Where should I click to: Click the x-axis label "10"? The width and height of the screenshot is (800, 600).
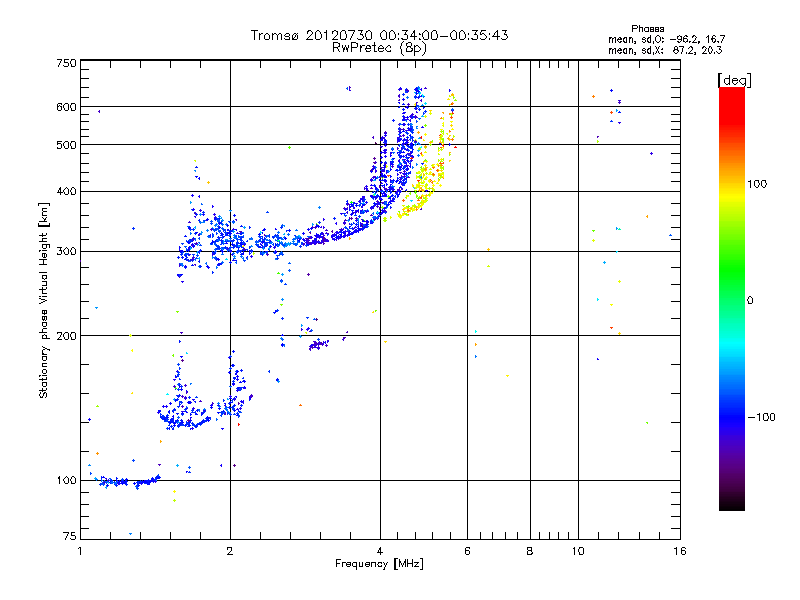coord(578,551)
